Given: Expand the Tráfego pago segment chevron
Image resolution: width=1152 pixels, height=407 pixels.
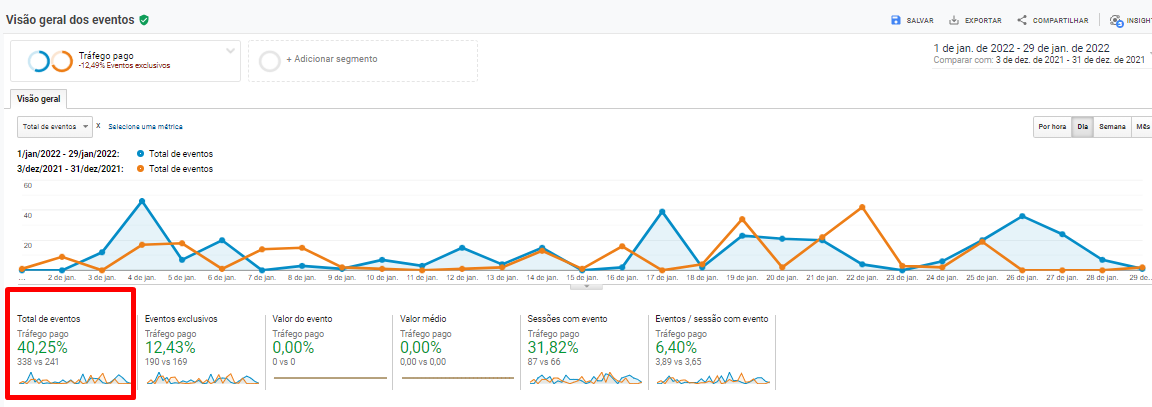Looking at the screenshot, I should pos(230,50).
